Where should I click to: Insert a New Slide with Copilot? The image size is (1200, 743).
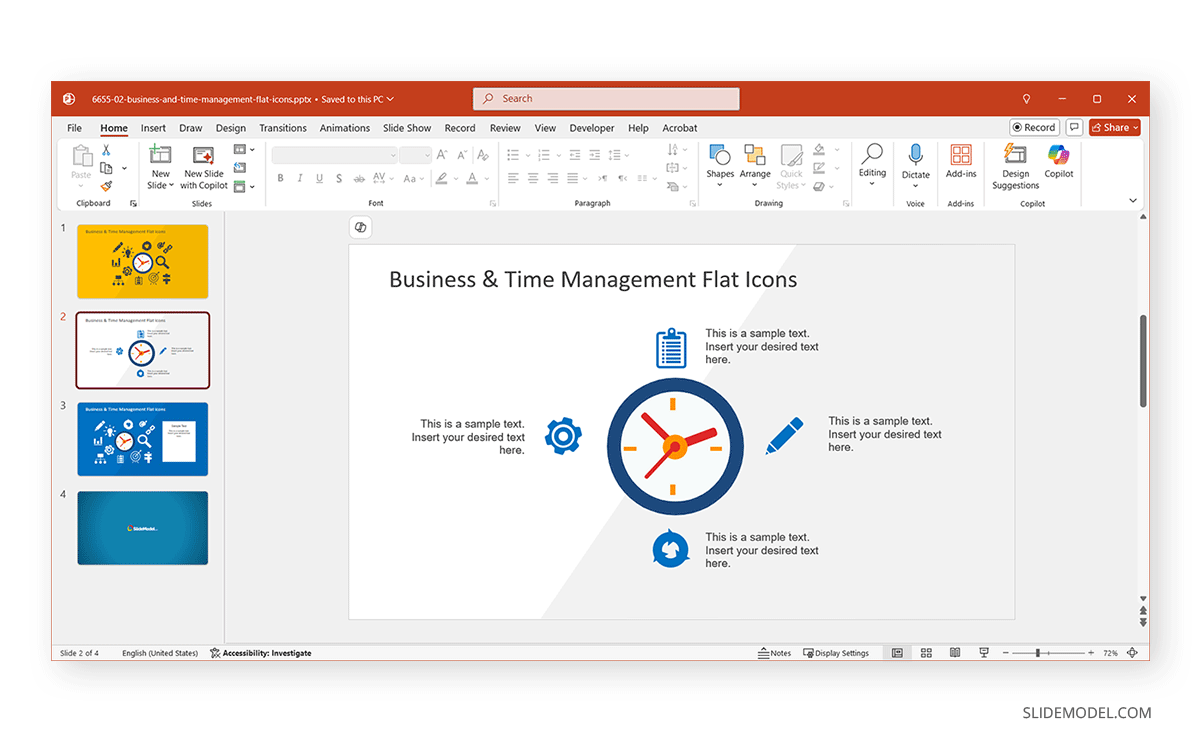coord(204,167)
